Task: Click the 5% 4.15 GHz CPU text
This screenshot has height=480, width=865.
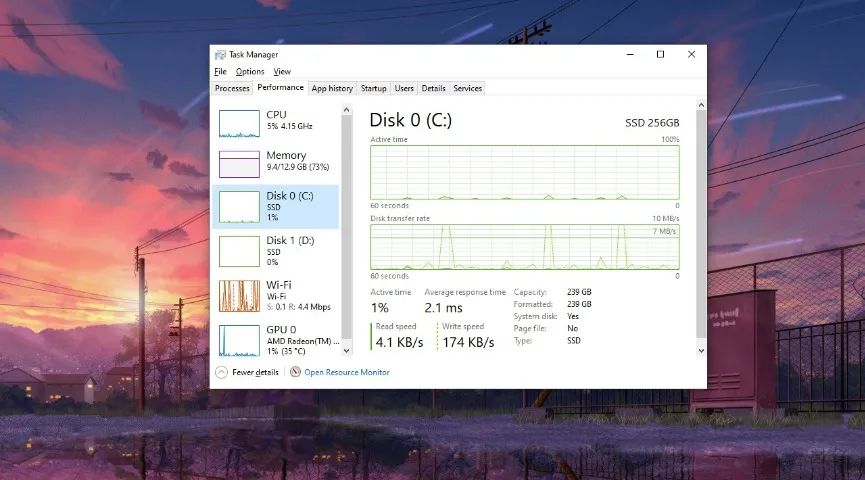Action: click(x=290, y=126)
